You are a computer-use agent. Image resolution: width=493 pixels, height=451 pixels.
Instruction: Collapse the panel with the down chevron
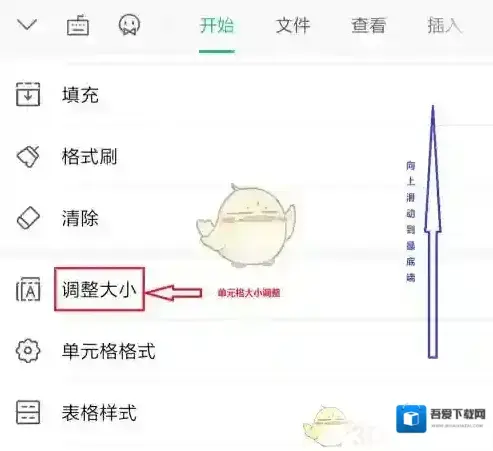coord(27,25)
